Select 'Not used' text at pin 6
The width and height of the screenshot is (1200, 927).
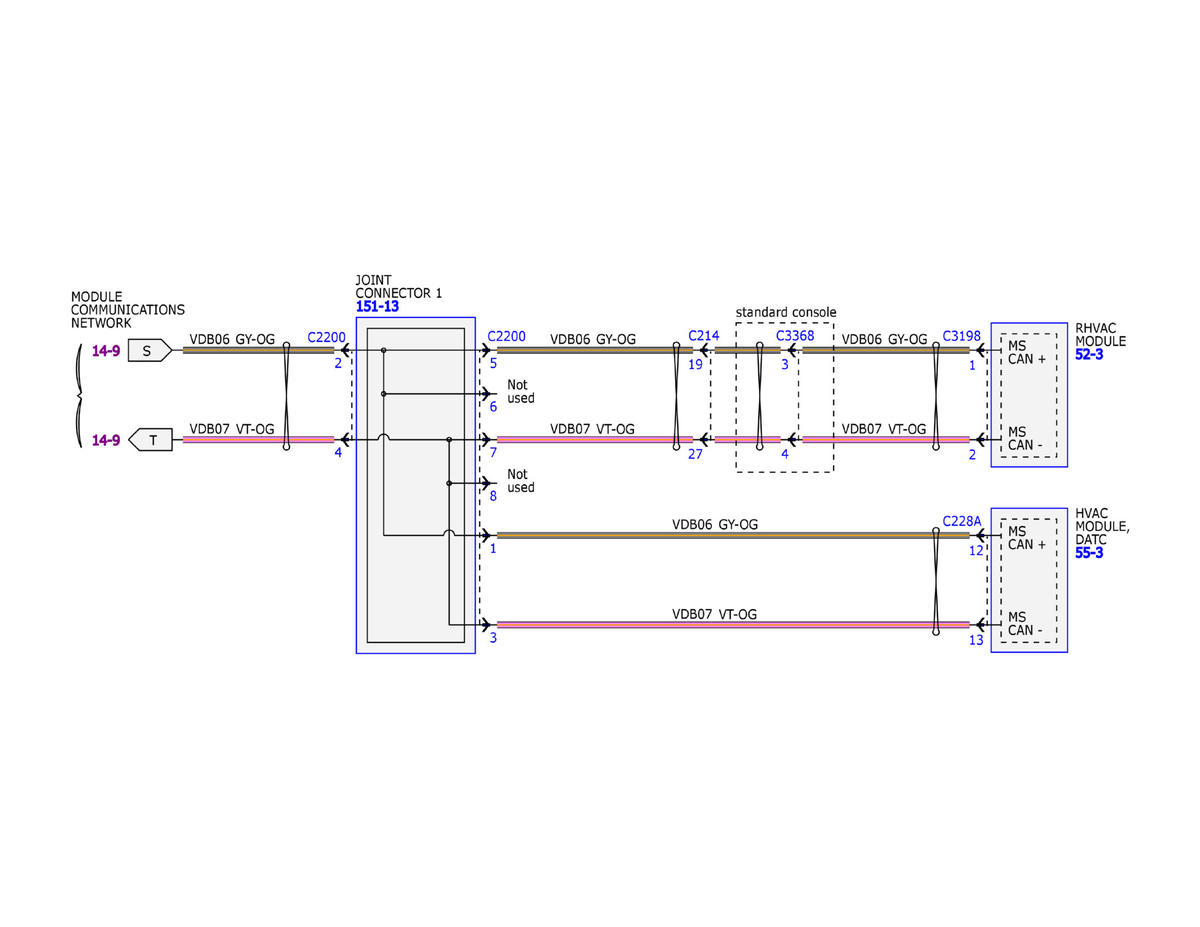[521, 391]
